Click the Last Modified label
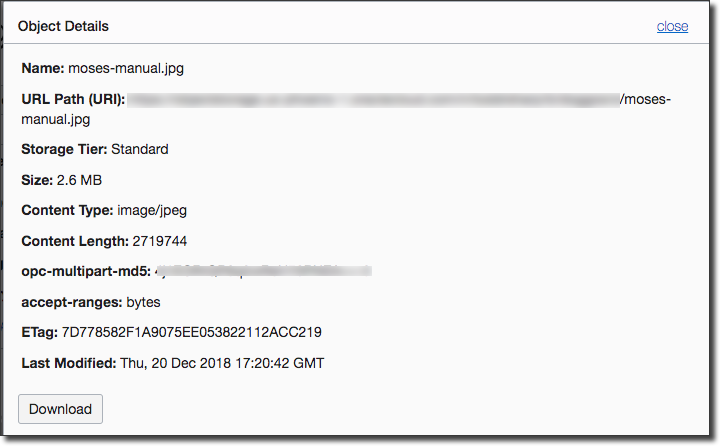The height and width of the screenshot is (446, 720). pos(68,362)
